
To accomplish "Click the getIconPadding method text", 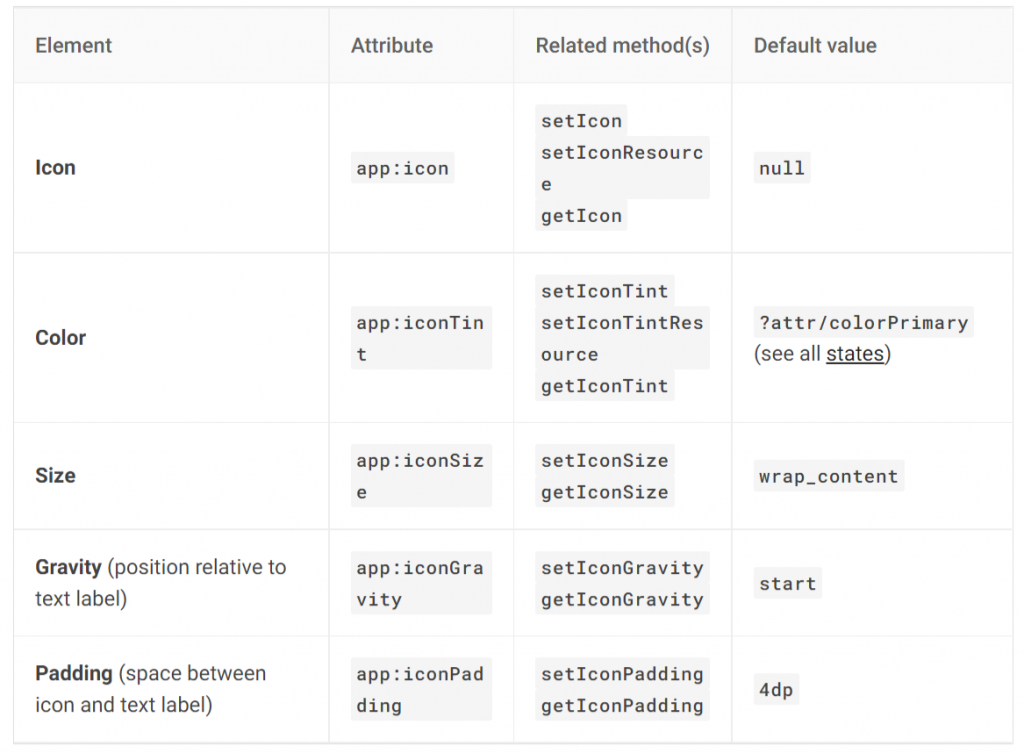I will click(x=622, y=706).
